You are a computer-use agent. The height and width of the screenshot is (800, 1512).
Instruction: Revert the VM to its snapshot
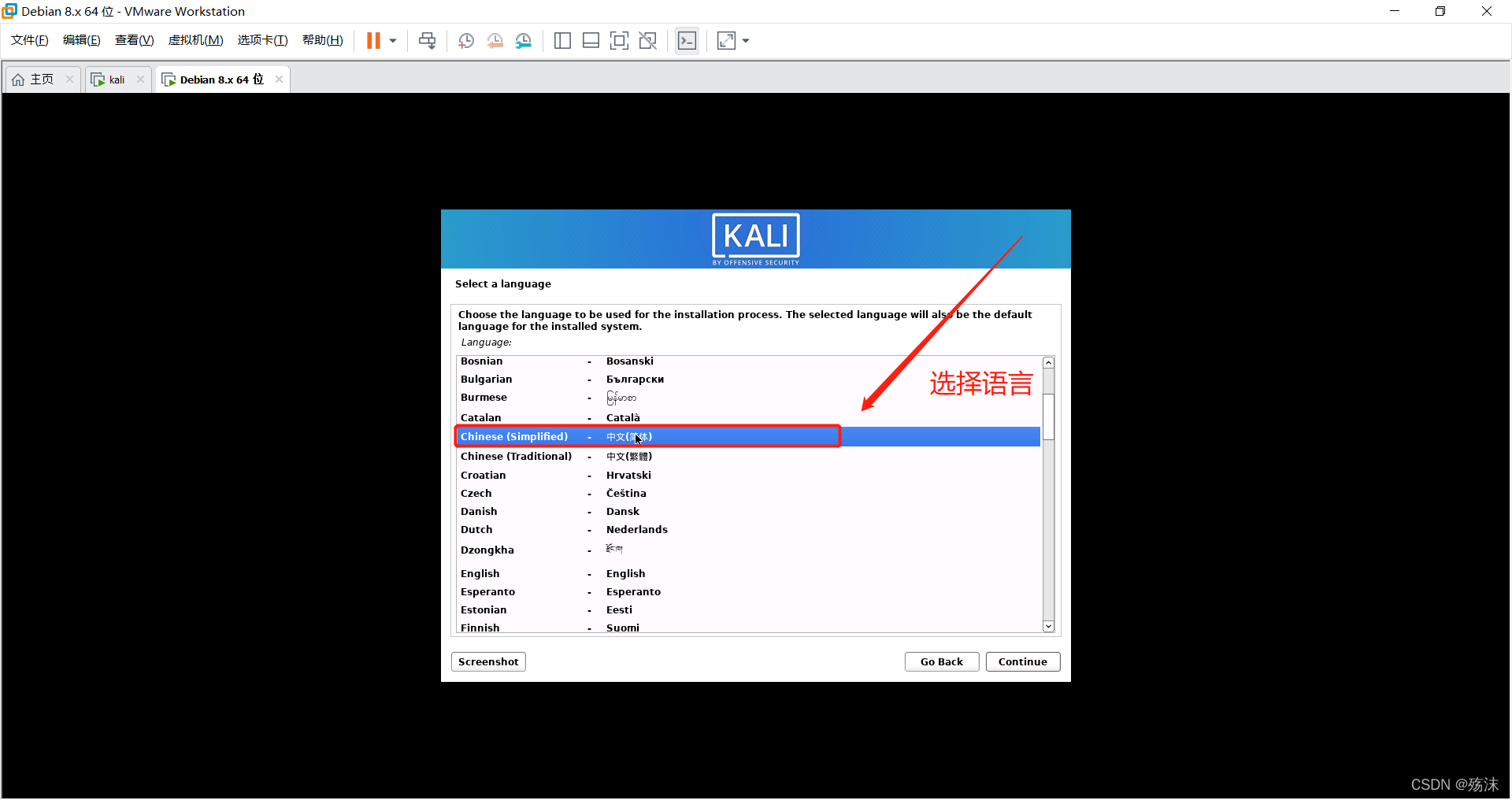point(495,40)
